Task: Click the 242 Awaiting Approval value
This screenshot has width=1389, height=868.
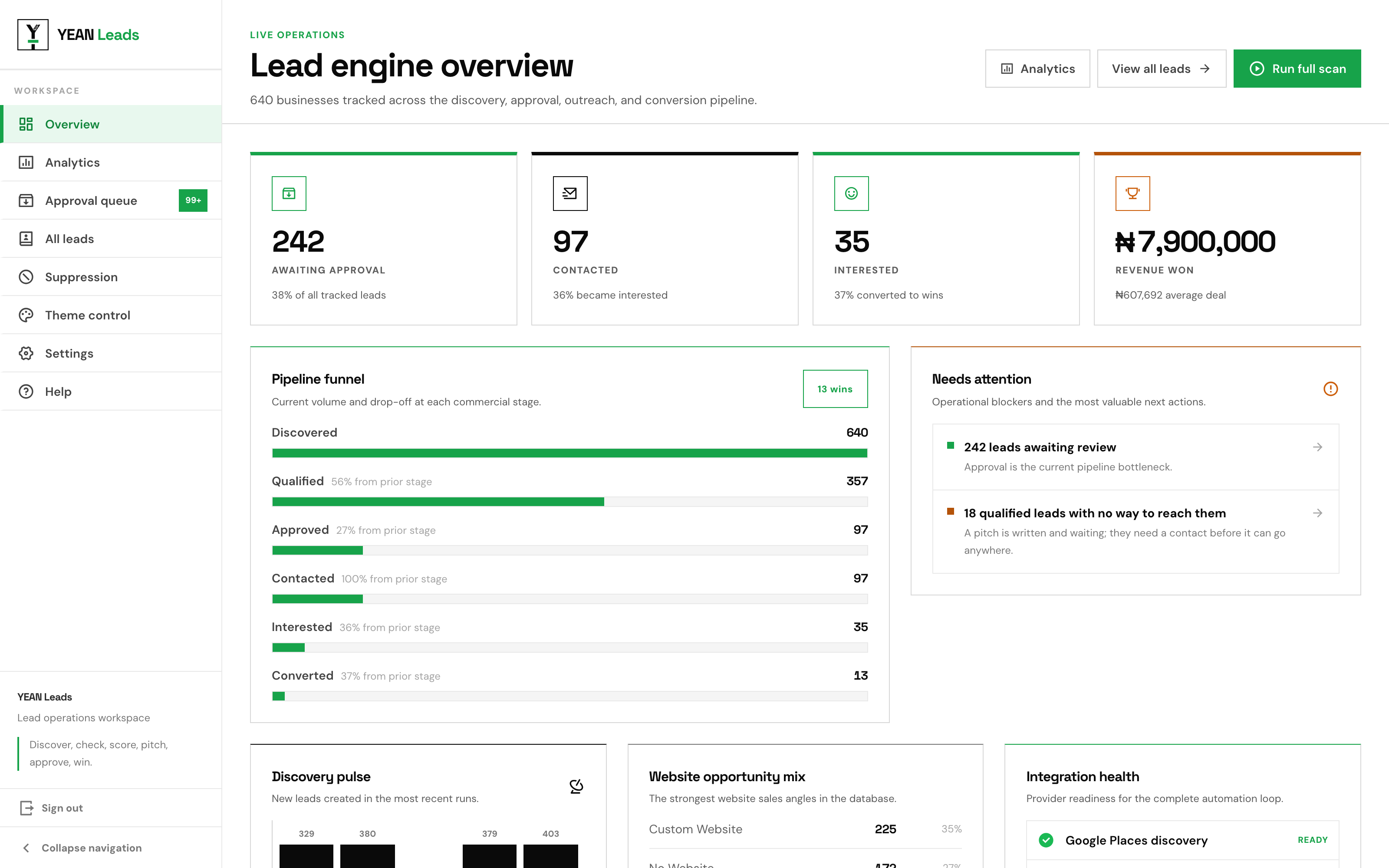Action: point(298,241)
